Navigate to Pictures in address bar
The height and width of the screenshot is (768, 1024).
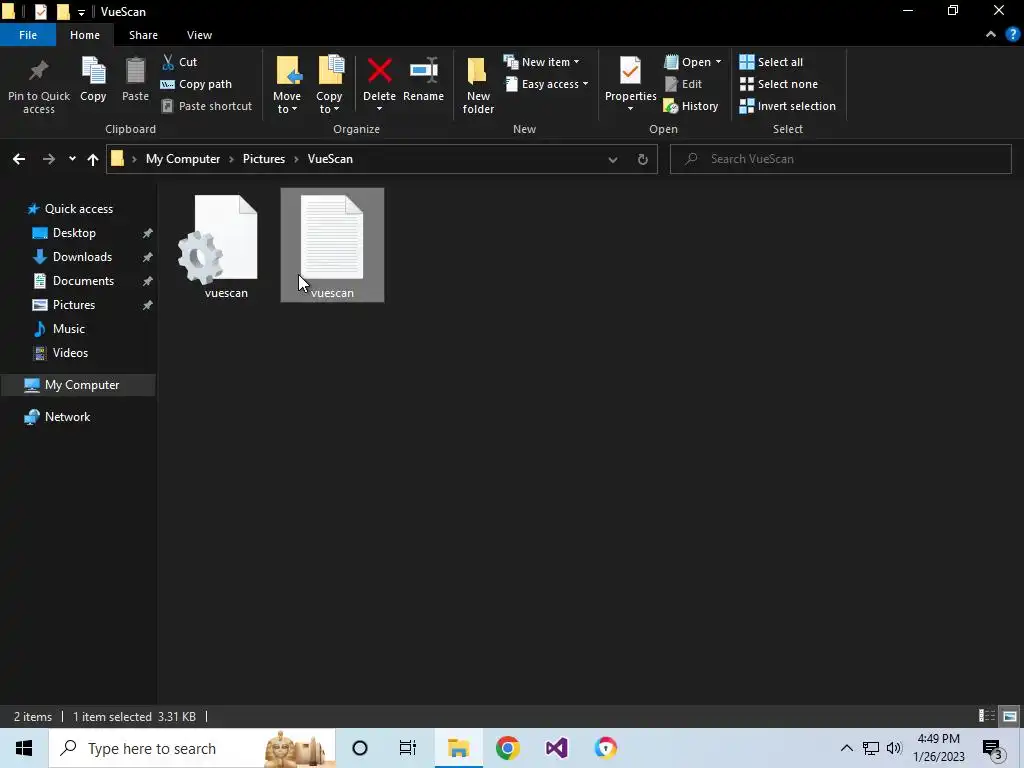pyautogui.click(x=264, y=159)
